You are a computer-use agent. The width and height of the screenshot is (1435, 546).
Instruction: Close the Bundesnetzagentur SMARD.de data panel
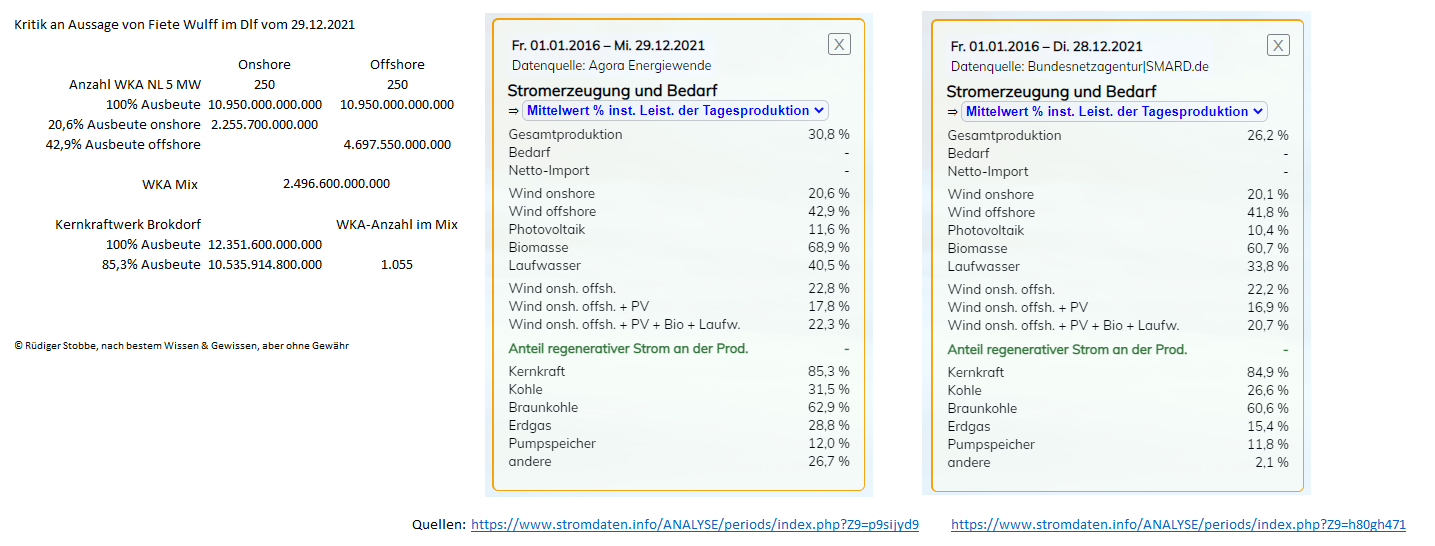[1278, 45]
